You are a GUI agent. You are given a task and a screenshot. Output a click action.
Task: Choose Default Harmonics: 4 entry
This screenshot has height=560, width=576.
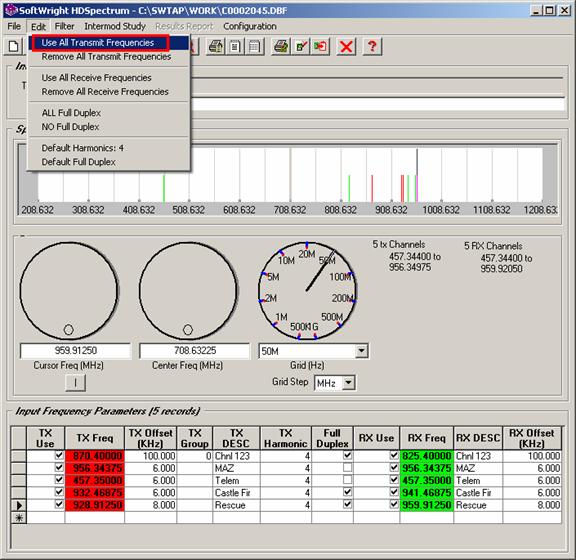tap(109, 148)
